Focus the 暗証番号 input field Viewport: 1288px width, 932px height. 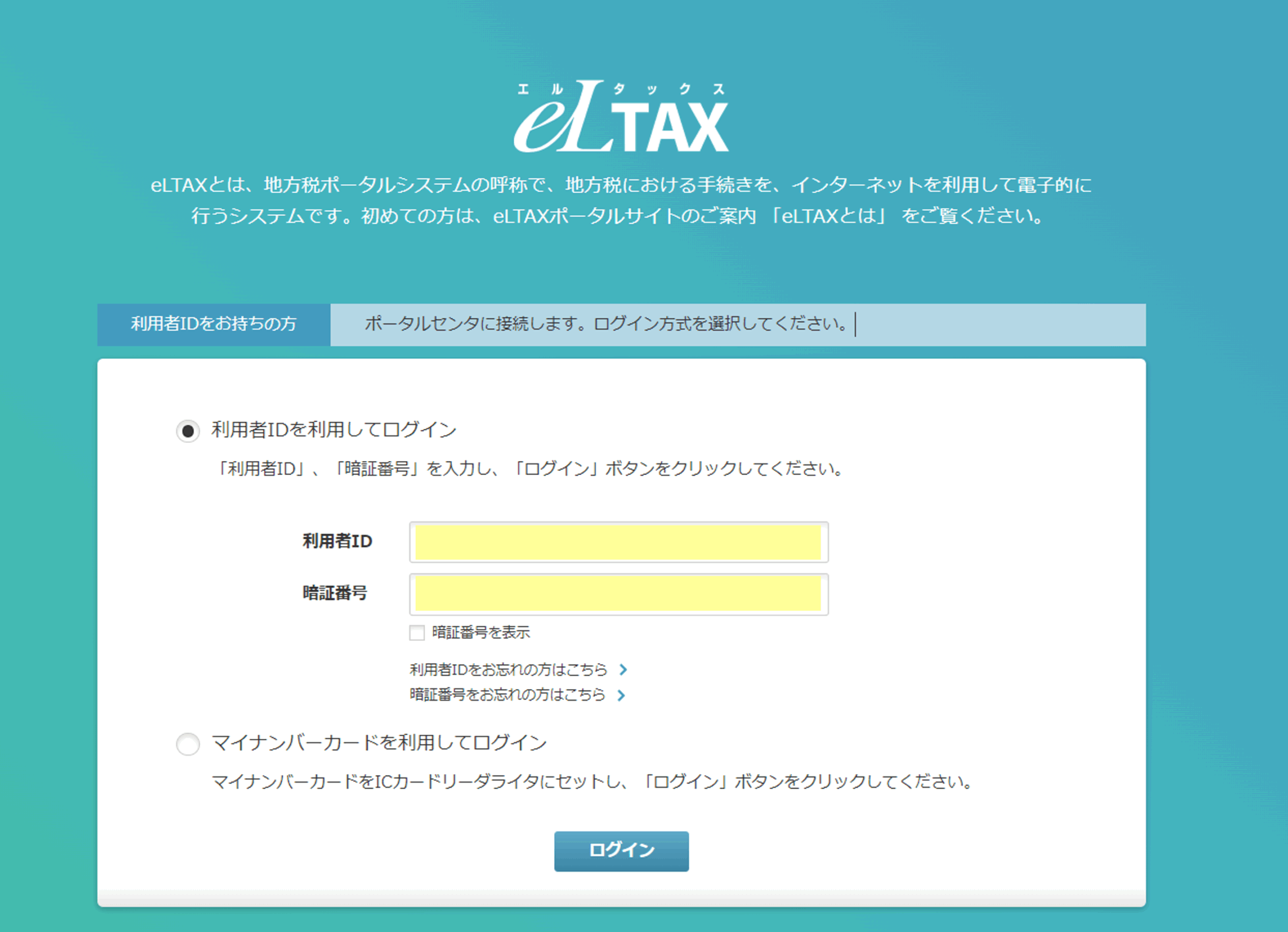tap(618, 595)
